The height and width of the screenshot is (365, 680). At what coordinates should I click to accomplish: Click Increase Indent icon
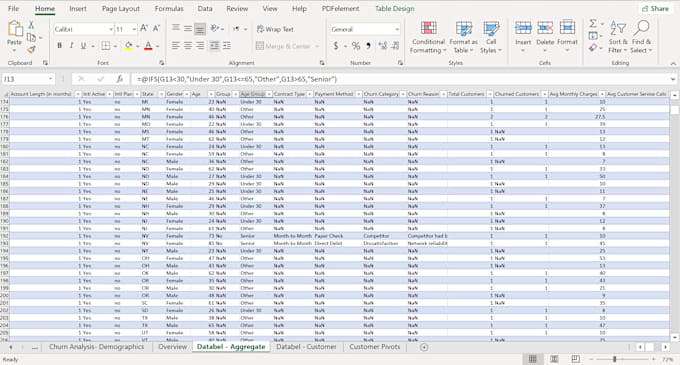click(227, 46)
